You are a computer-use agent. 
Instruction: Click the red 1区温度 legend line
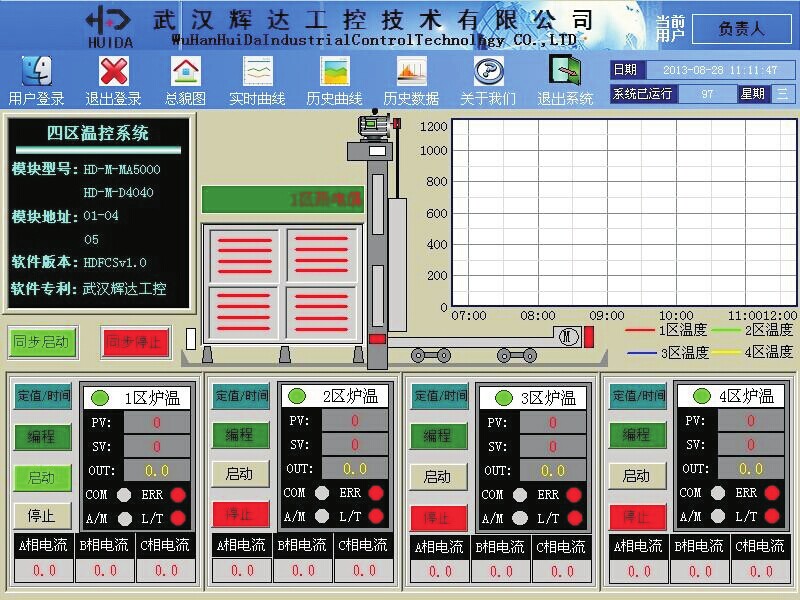click(x=641, y=329)
